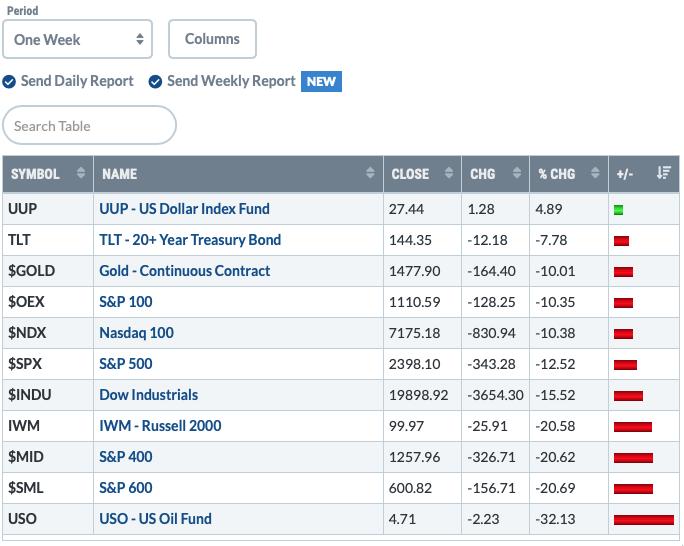The width and height of the screenshot is (684, 546).
Task: Open the Period dropdown showing One Week
Action: [x=77, y=39]
